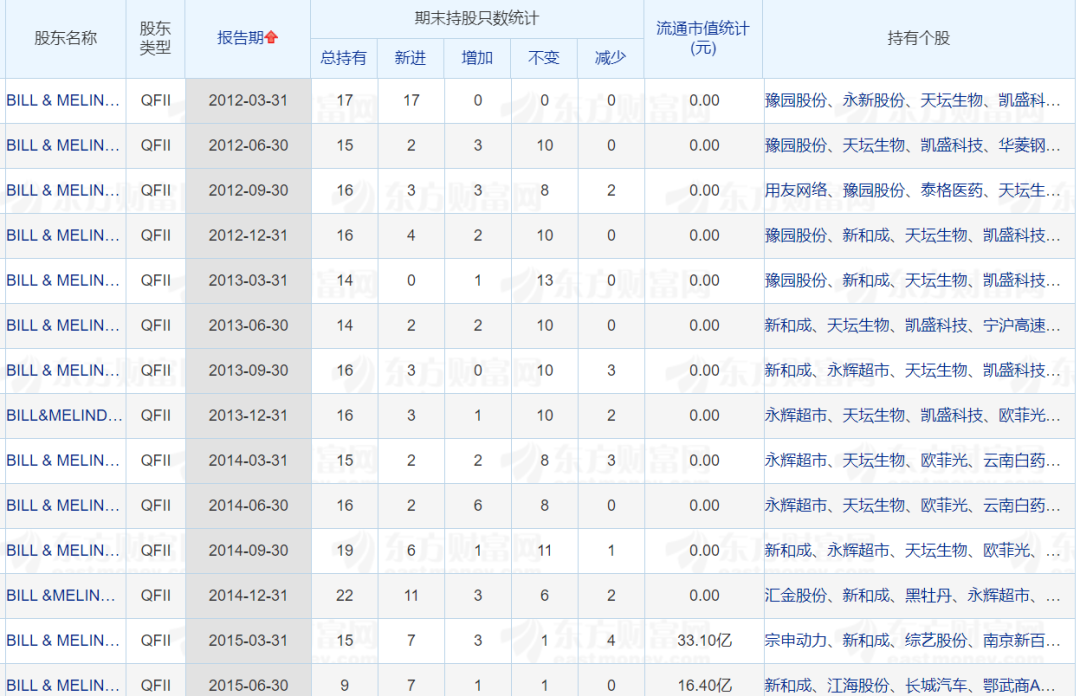1080x696 pixels.
Task: Sort by 报告期 column header
Action: (240, 38)
